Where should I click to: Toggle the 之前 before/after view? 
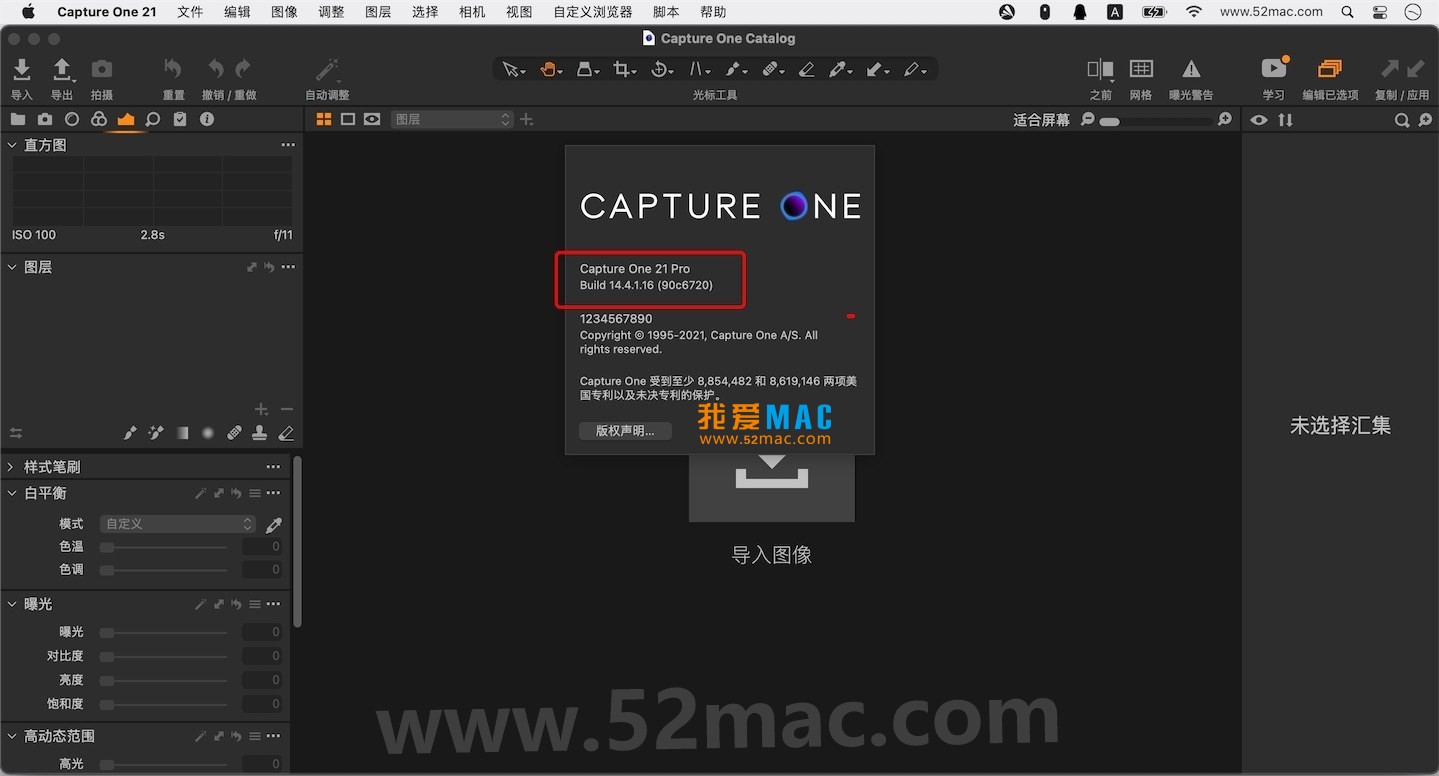click(x=1099, y=75)
